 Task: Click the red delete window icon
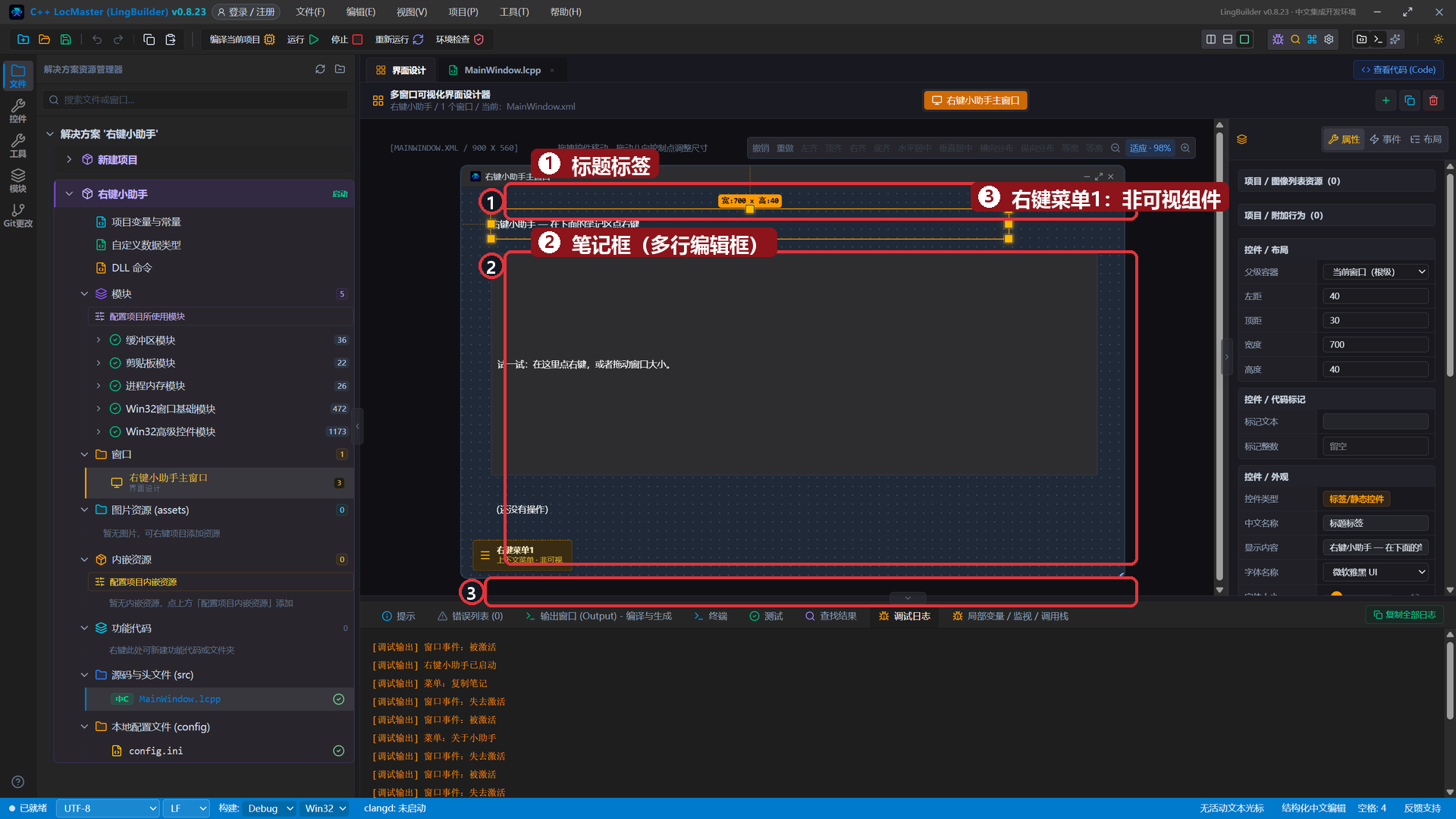tap(1433, 100)
